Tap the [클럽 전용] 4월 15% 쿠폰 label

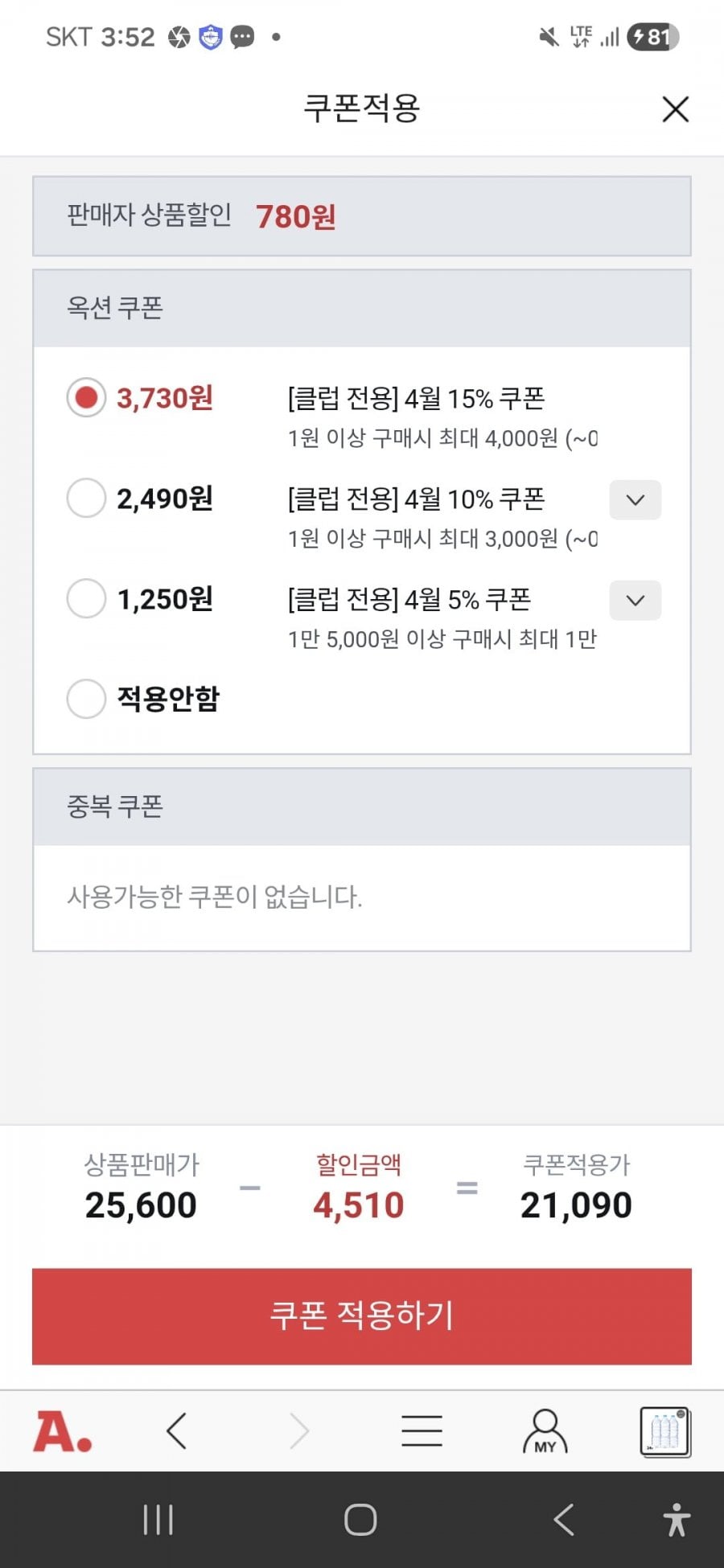(x=416, y=398)
